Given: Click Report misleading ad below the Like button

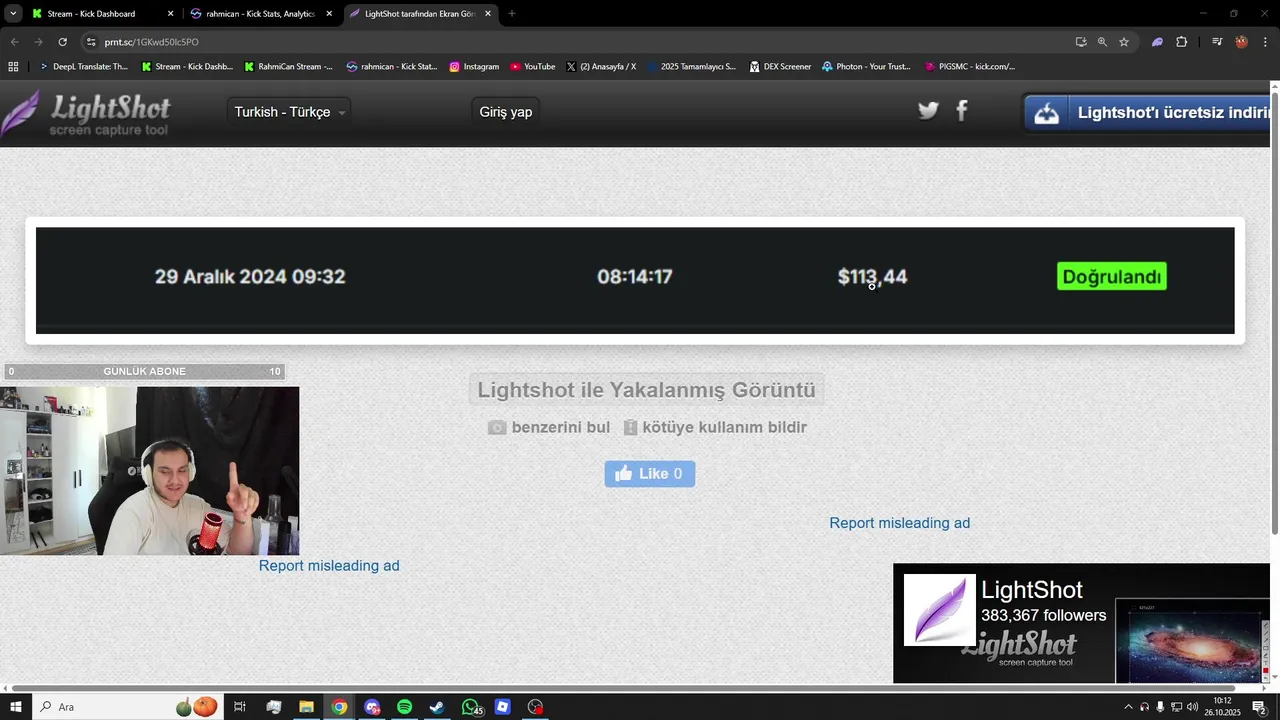Looking at the screenshot, I should (900, 523).
